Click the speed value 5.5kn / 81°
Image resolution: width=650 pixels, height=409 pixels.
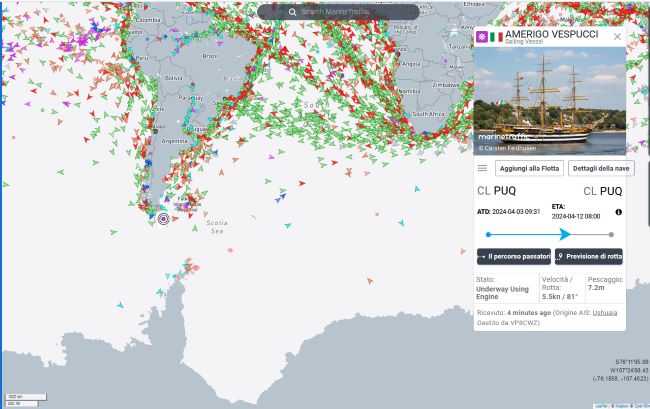point(560,297)
